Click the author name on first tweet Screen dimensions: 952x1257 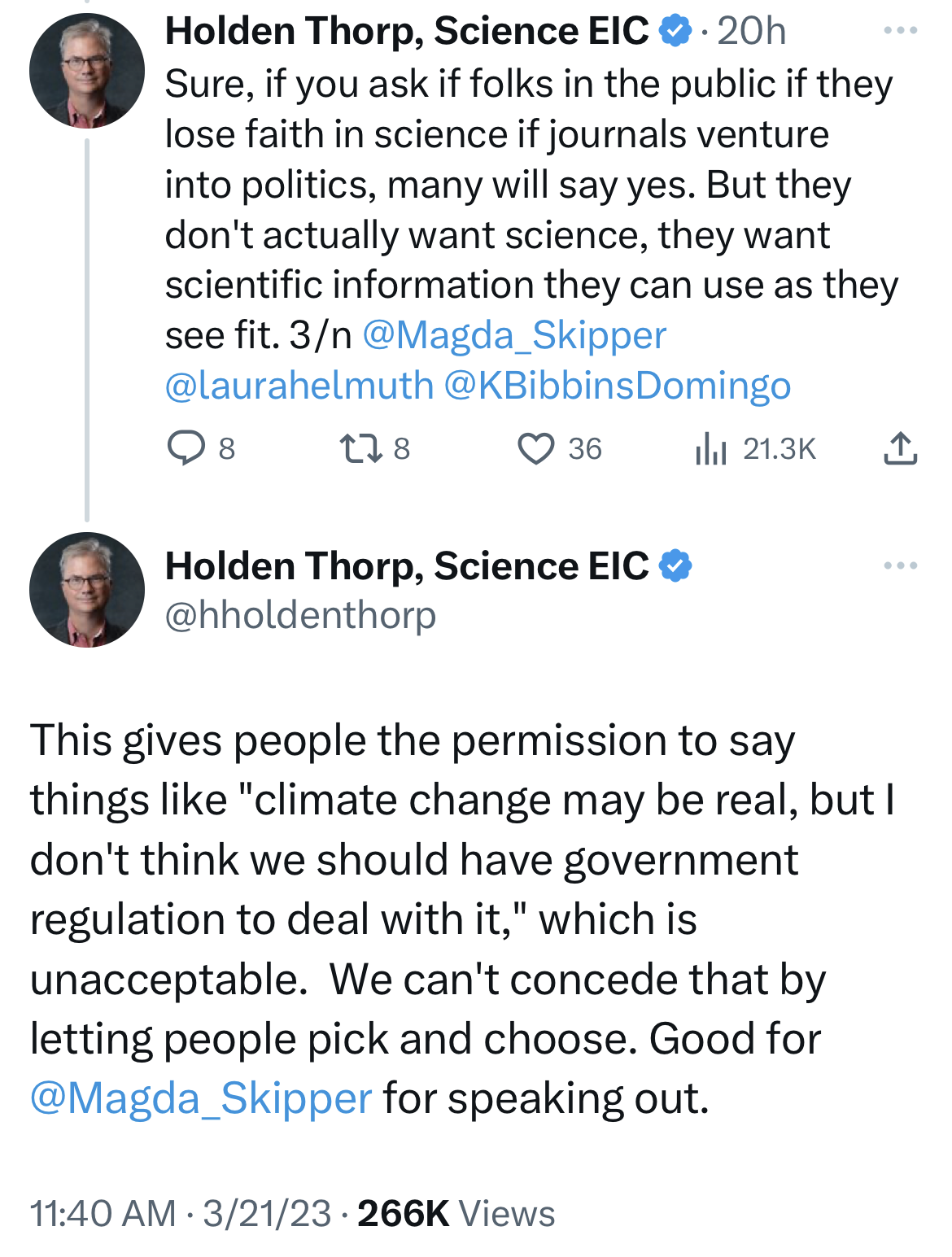click(x=407, y=31)
